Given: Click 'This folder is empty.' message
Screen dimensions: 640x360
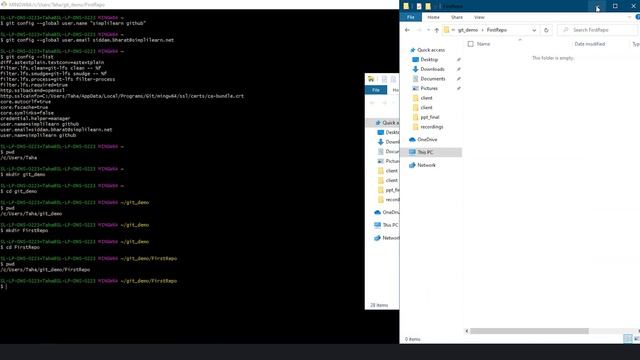Looking at the screenshot, I should tap(553, 58).
